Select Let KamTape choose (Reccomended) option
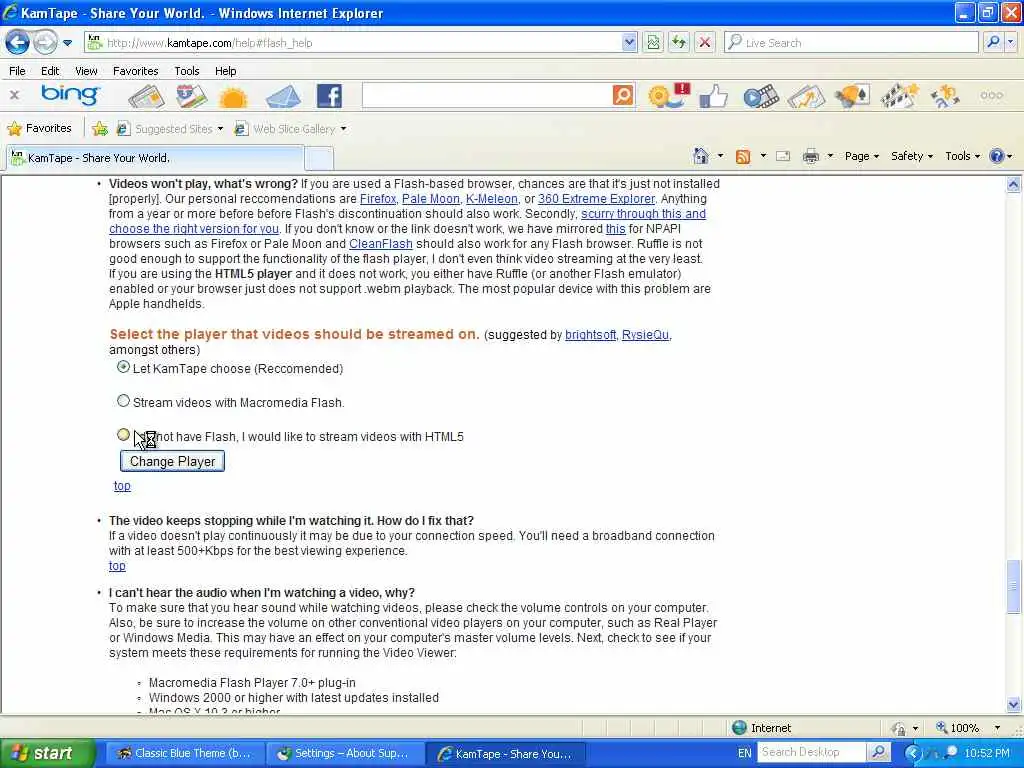1024x768 pixels. [x=123, y=367]
